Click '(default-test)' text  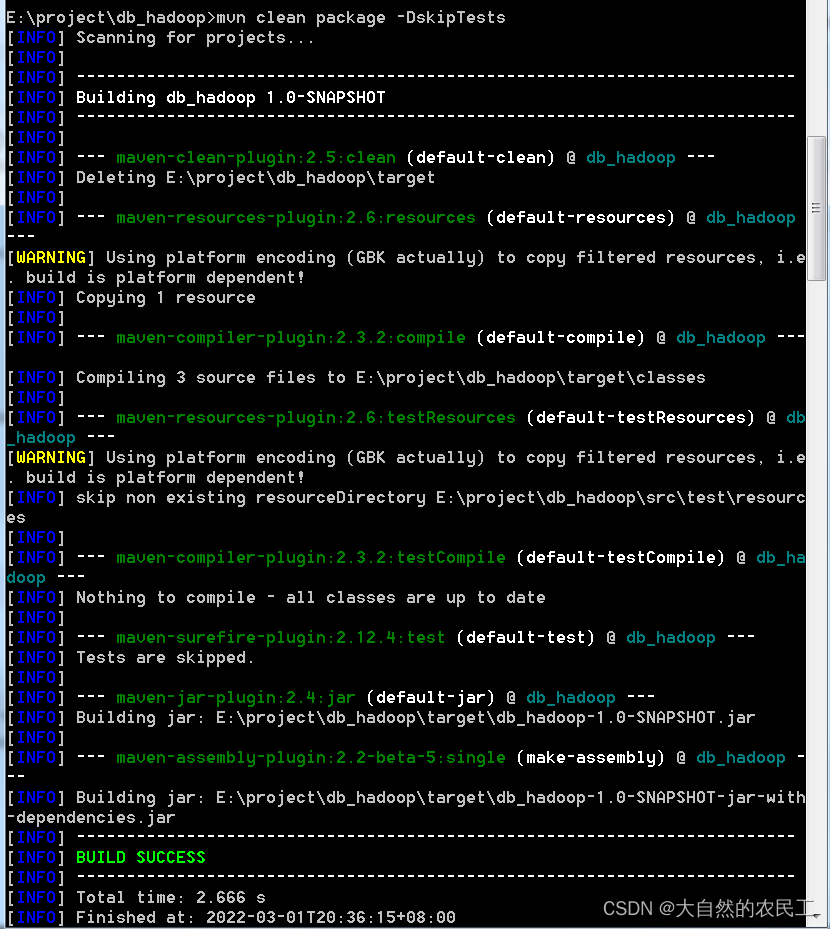click(x=525, y=638)
